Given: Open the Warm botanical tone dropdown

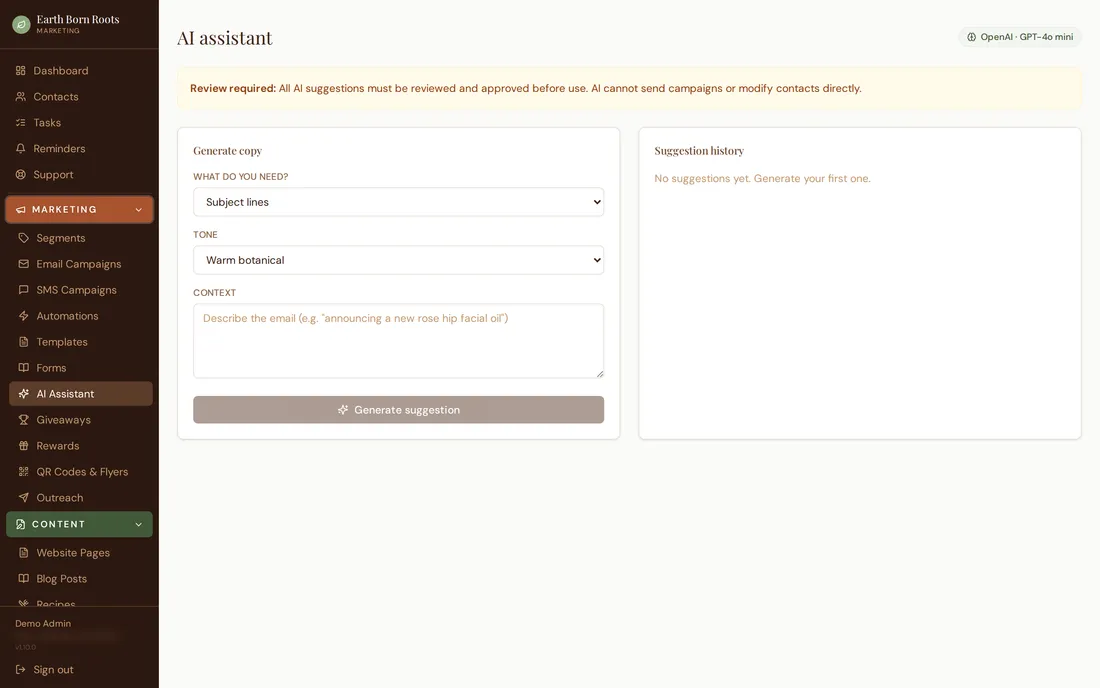Looking at the screenshot, I should click(x=398, y=260).
